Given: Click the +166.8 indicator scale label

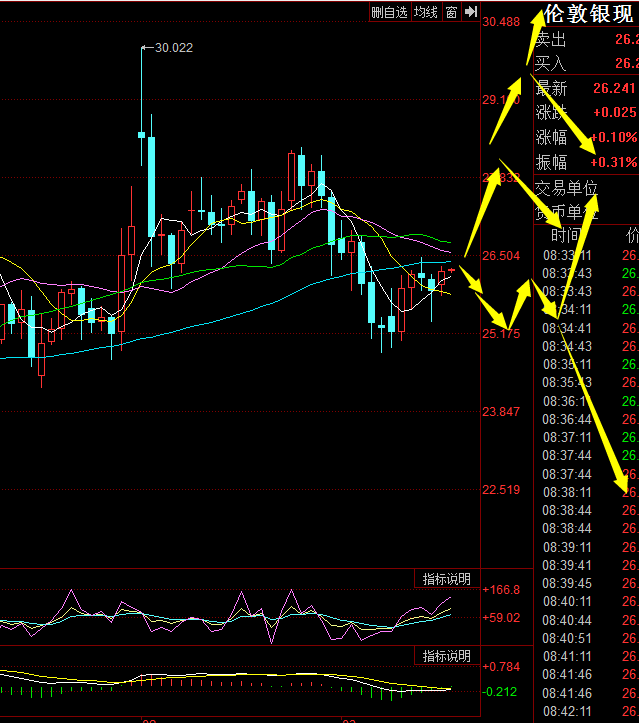Looking at the screenshot, I should click(x=501, y=590).
